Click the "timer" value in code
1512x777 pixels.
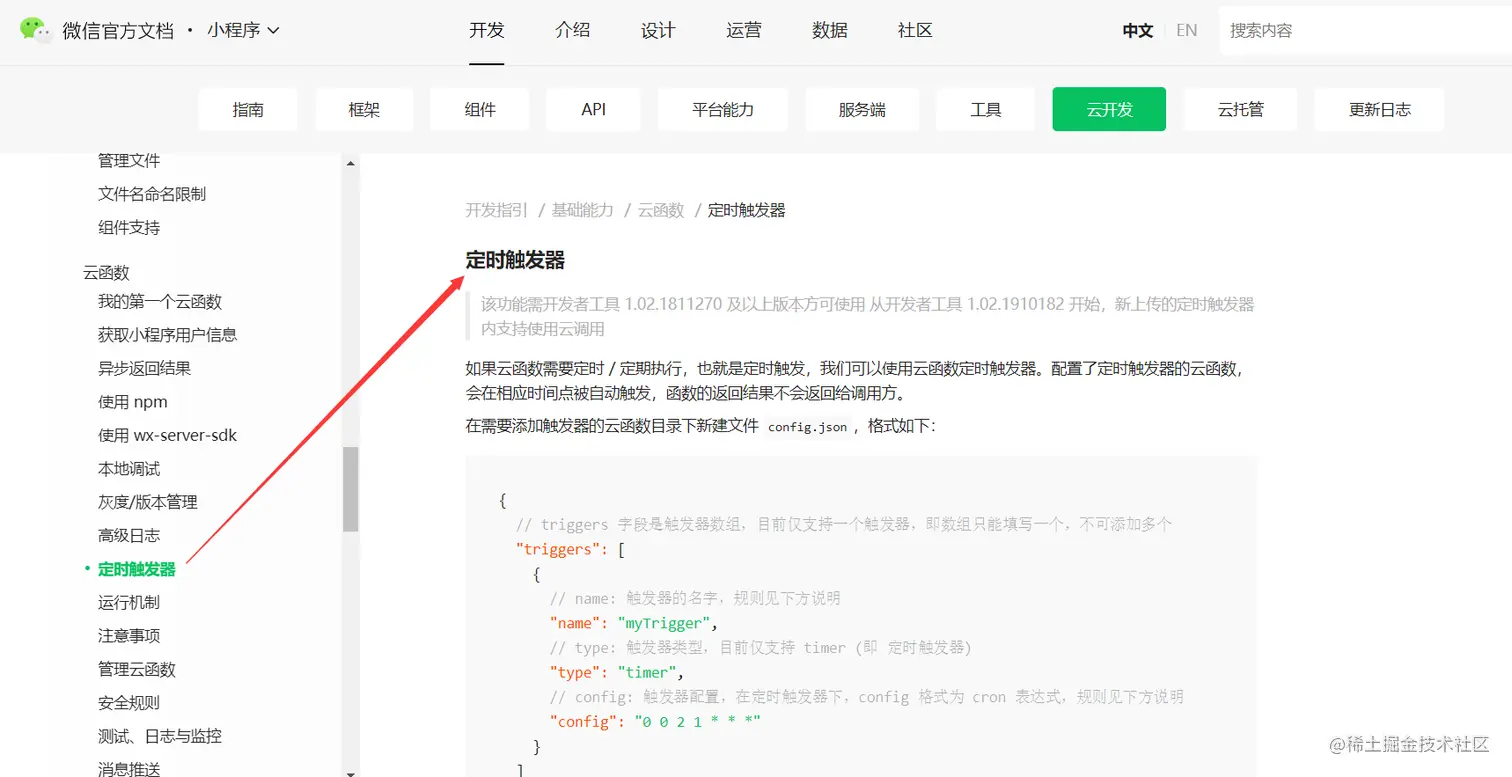pos(646,672)
